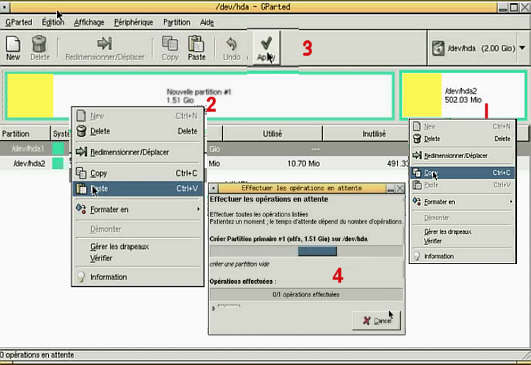This screenshot has height=365, width=531.
Task: Open the /dev/hda device dropdown arrow
Action: [522, 48]
